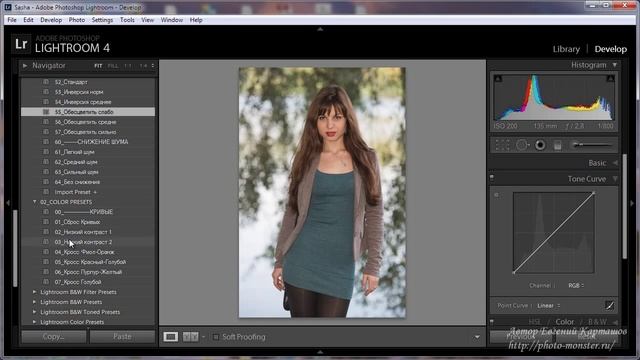Viewport: 640px width, 360px height.
Task: Open the Develop menu
Action: [x=51, y=20]
